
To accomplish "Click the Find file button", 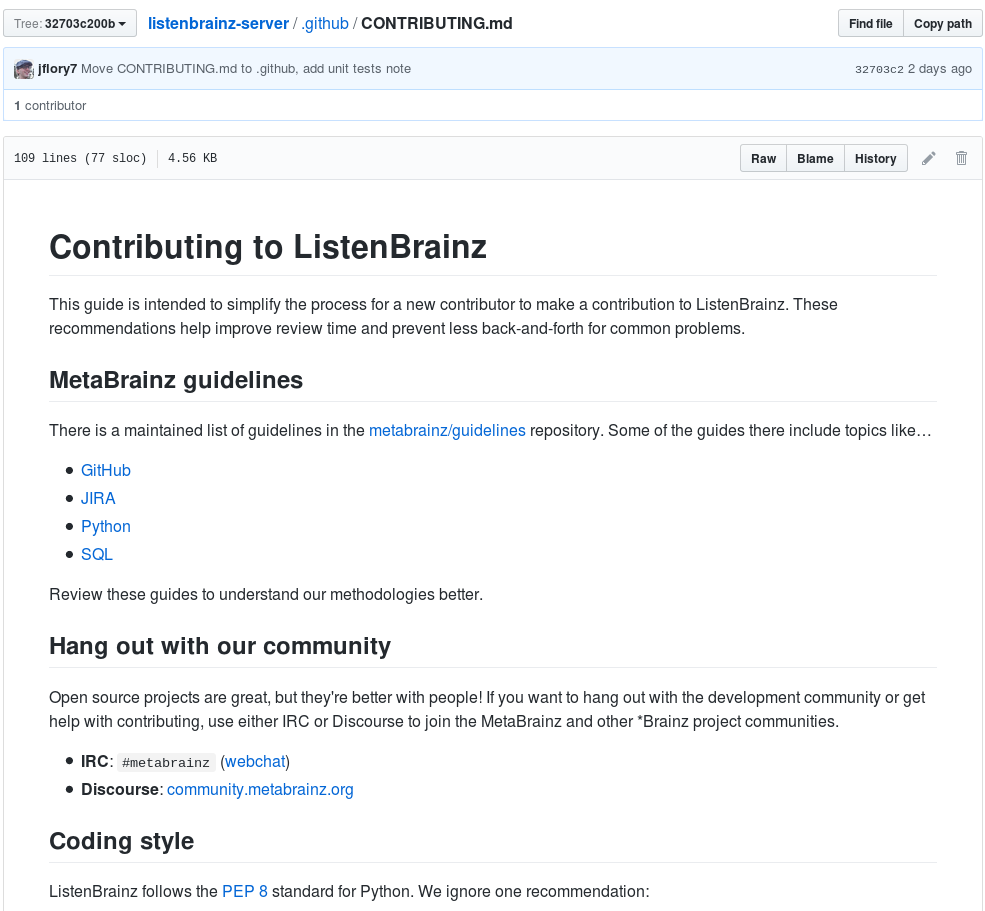I will 869,22.
